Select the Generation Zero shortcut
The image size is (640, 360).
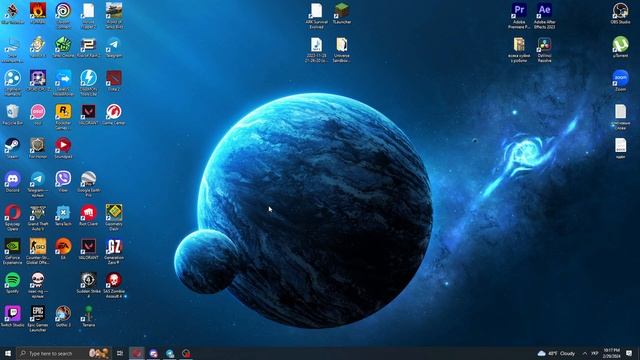pos(114,251)
